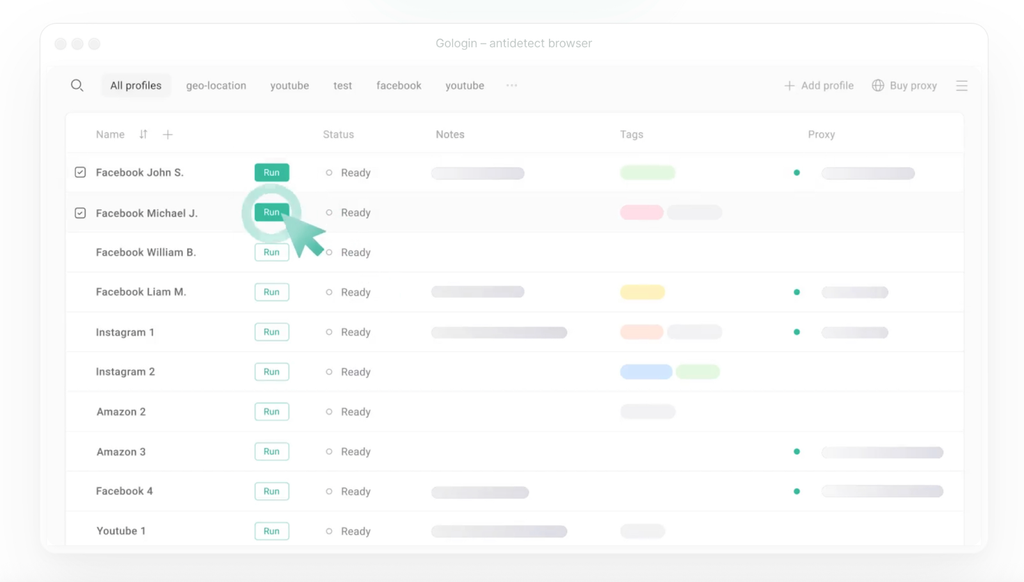Select the Youtube 1 profile name
The height and width of the screenshot is (582, 1024).
click(x=121, y=531)
